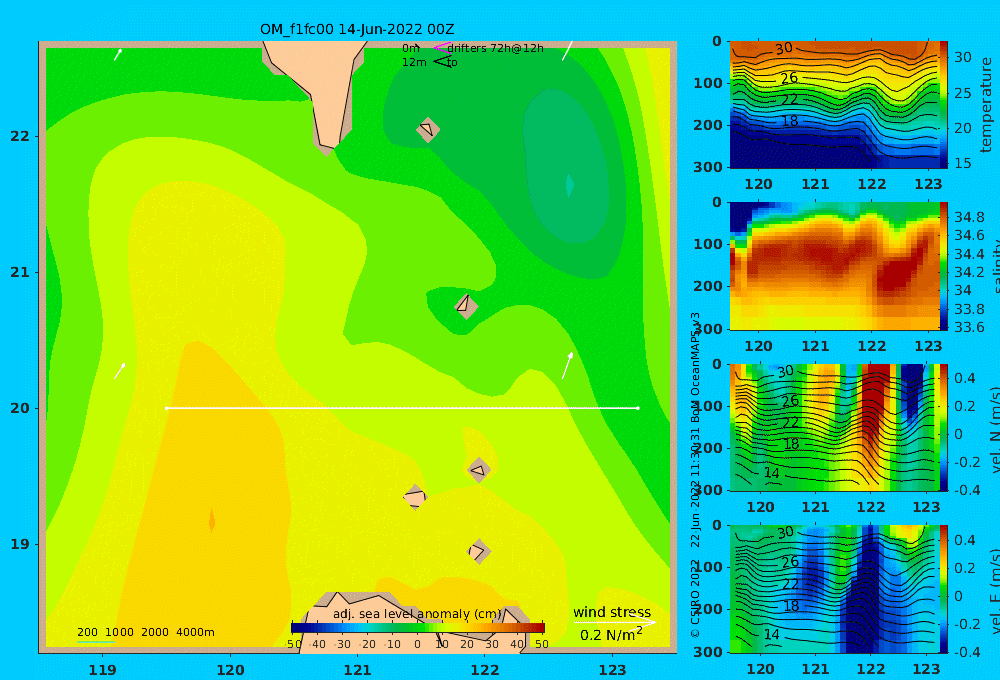Viewport: 1000px width, 680px height.
Task: Click the wind arrow near 20.3°N, 119.1°E
Action: [119, 371]
